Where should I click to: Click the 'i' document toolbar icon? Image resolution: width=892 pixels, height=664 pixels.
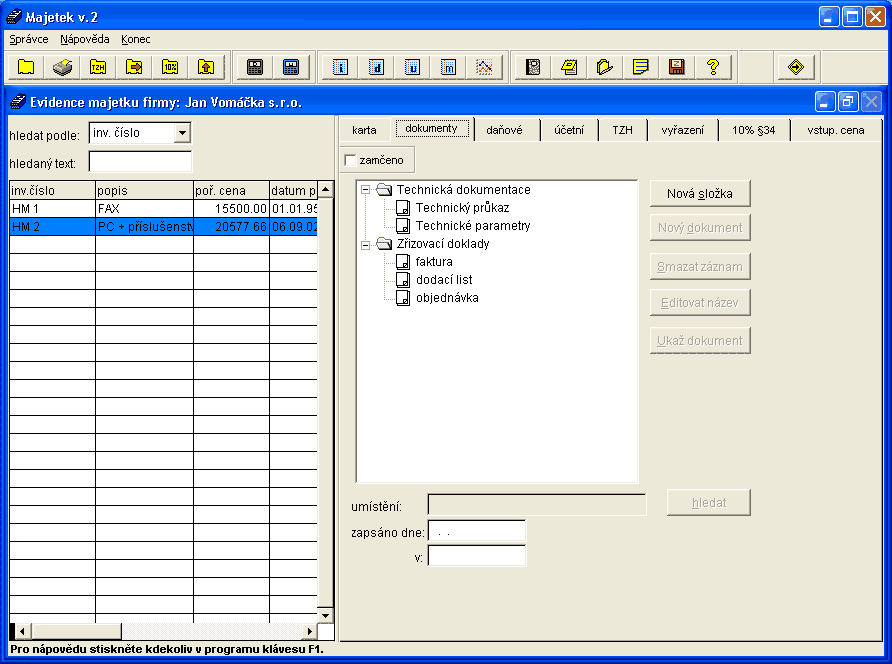[340, 67]
